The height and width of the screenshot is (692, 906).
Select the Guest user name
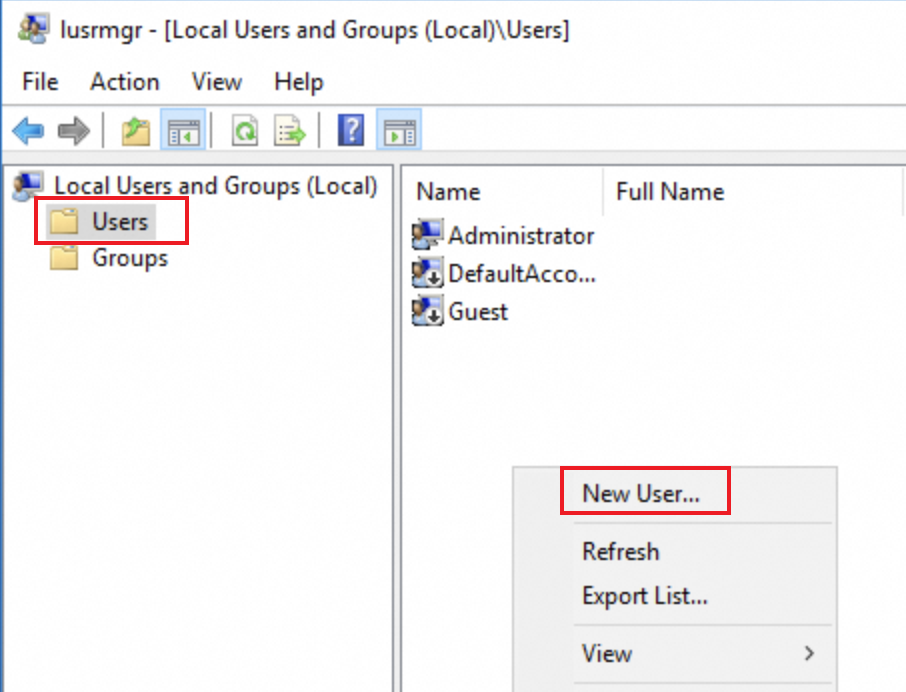click(x=478, y=311)
